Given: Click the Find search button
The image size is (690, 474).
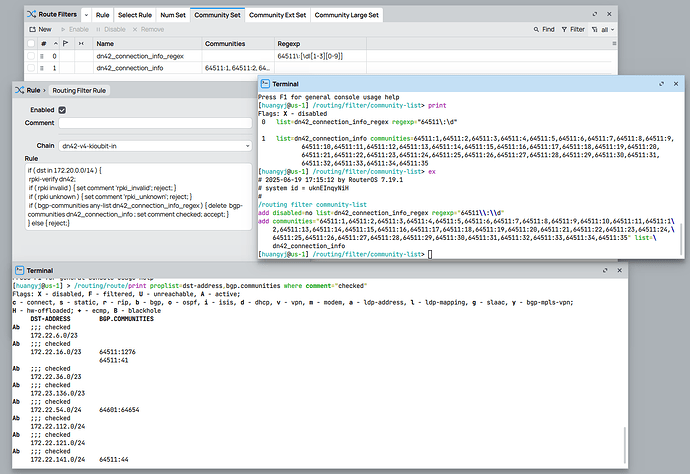Looking at the screenshot, I should point(544,29).
